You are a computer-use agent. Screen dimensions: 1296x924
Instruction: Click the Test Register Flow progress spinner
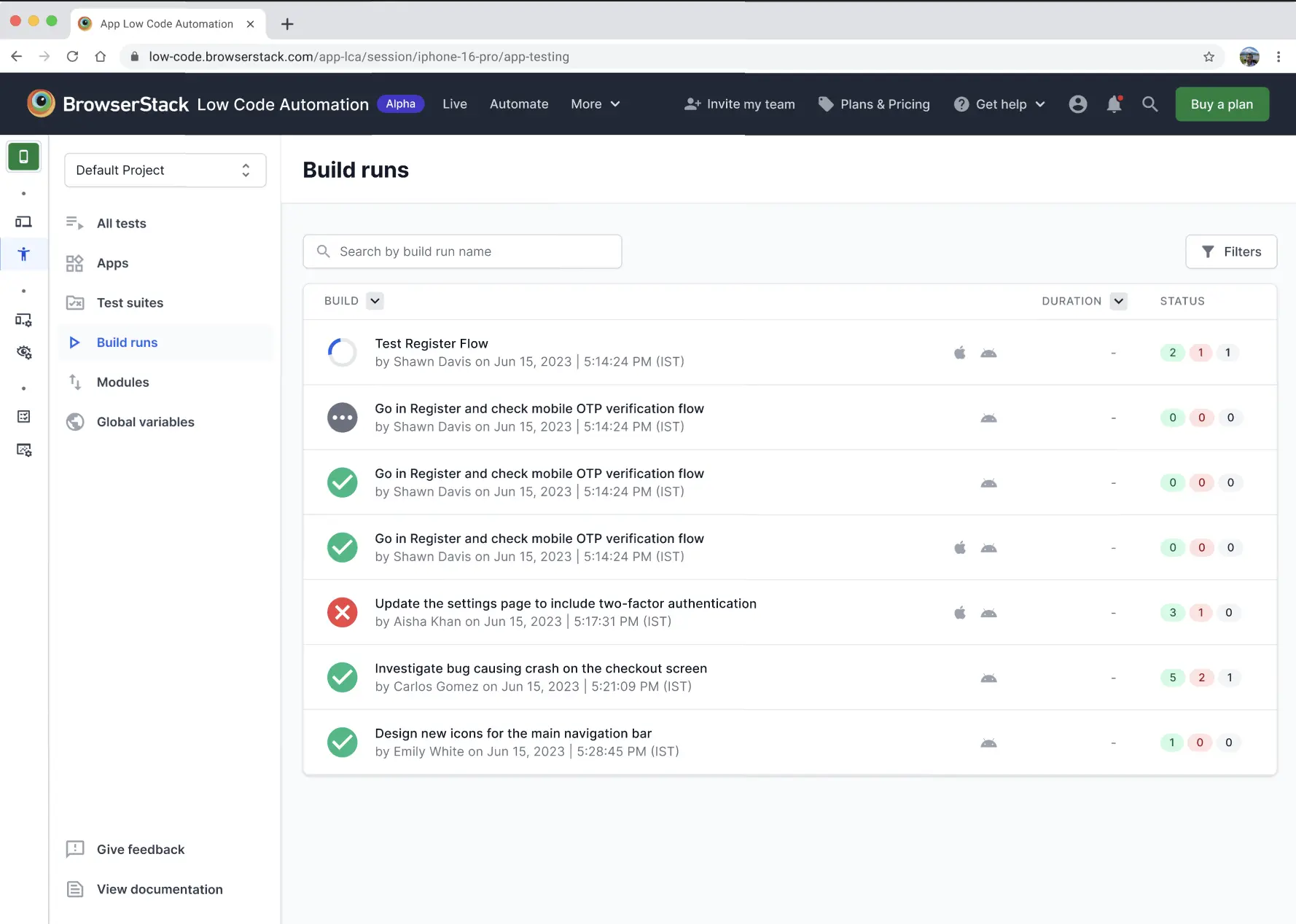tap(342, 352)
